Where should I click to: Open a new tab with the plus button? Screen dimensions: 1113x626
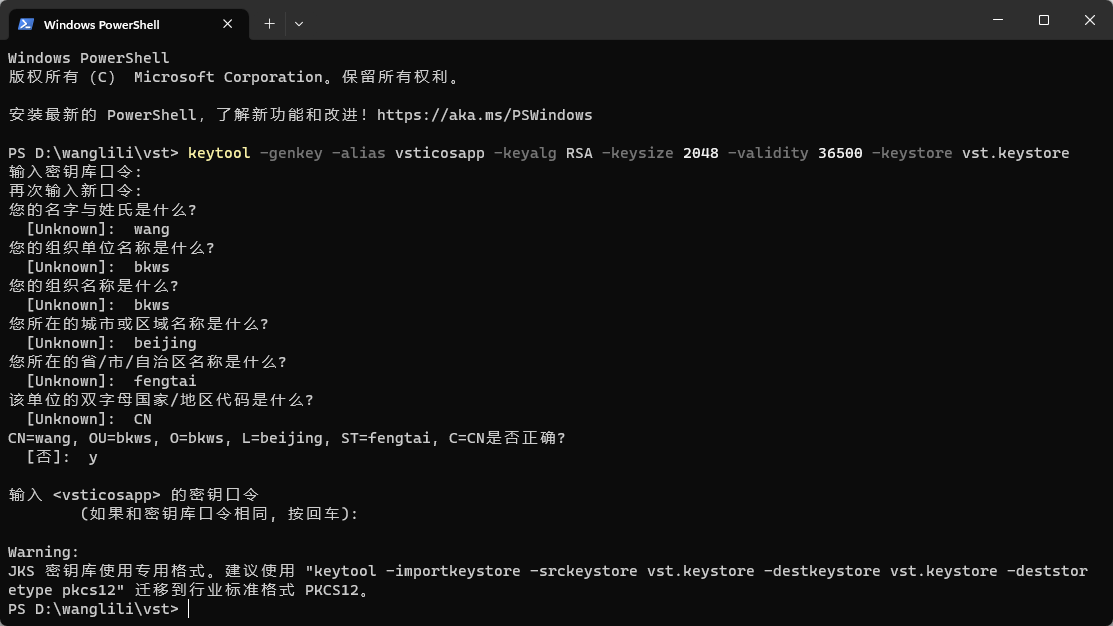(268, 23)
